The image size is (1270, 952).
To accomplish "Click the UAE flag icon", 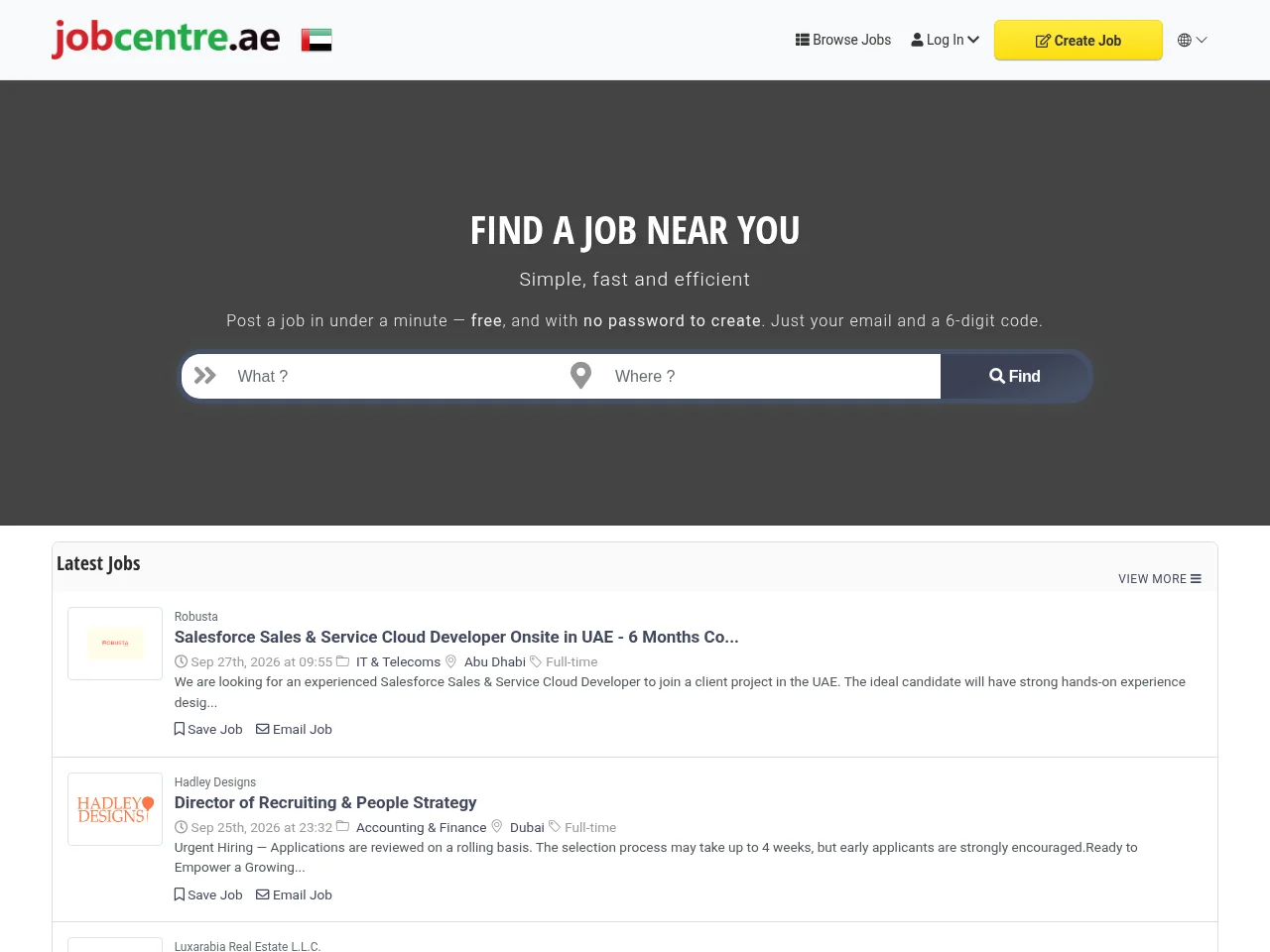I will [x=317, y=40].
